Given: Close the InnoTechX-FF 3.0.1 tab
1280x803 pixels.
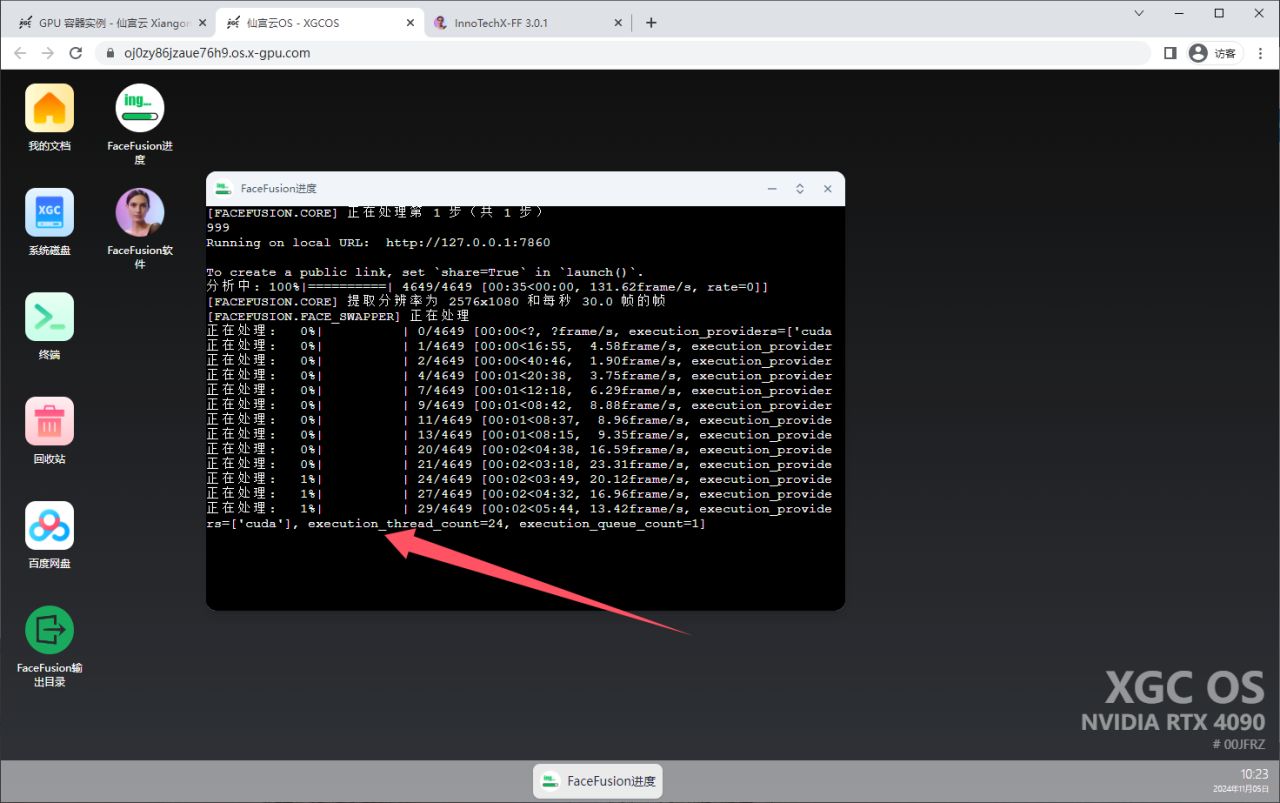Looking at the screenshot, I should (617, 23).
